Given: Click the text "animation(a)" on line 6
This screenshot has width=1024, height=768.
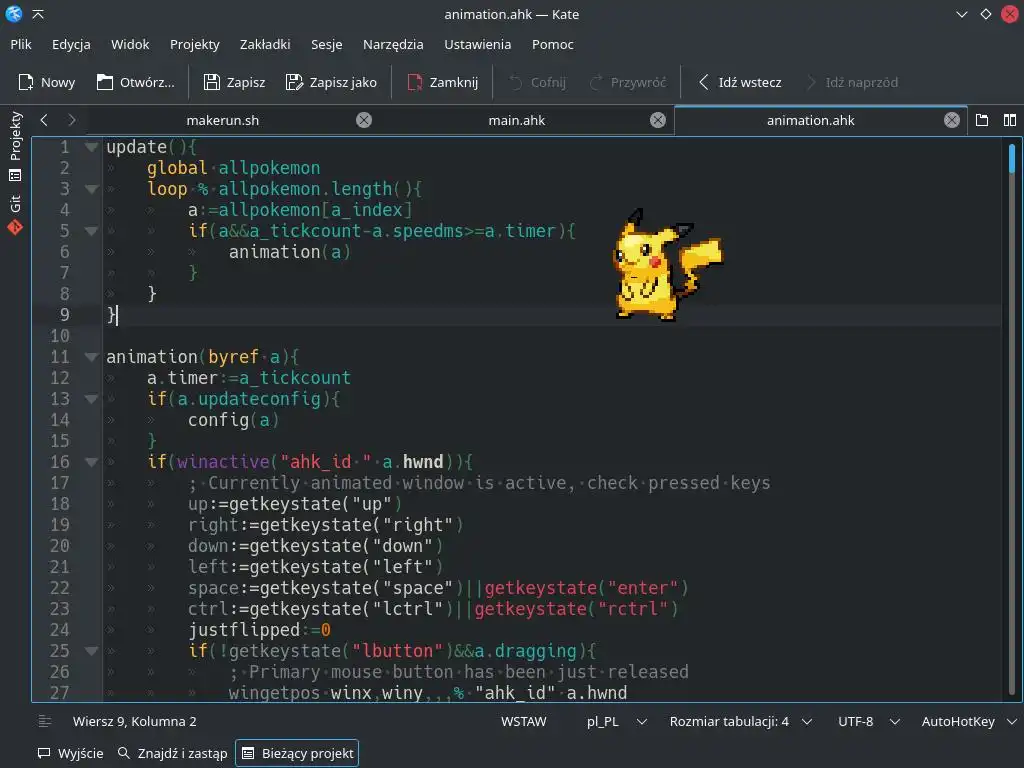Looking at the screenshot, I should [x=289, y=252].
